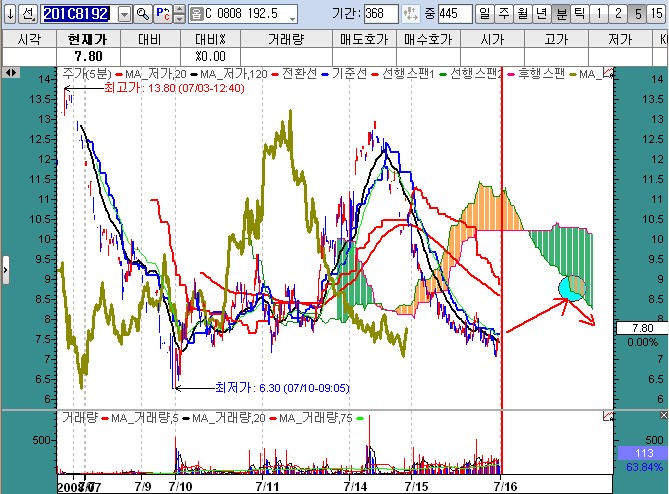Expand the C 0808 192.5 name dropdown

pos(291,16)
